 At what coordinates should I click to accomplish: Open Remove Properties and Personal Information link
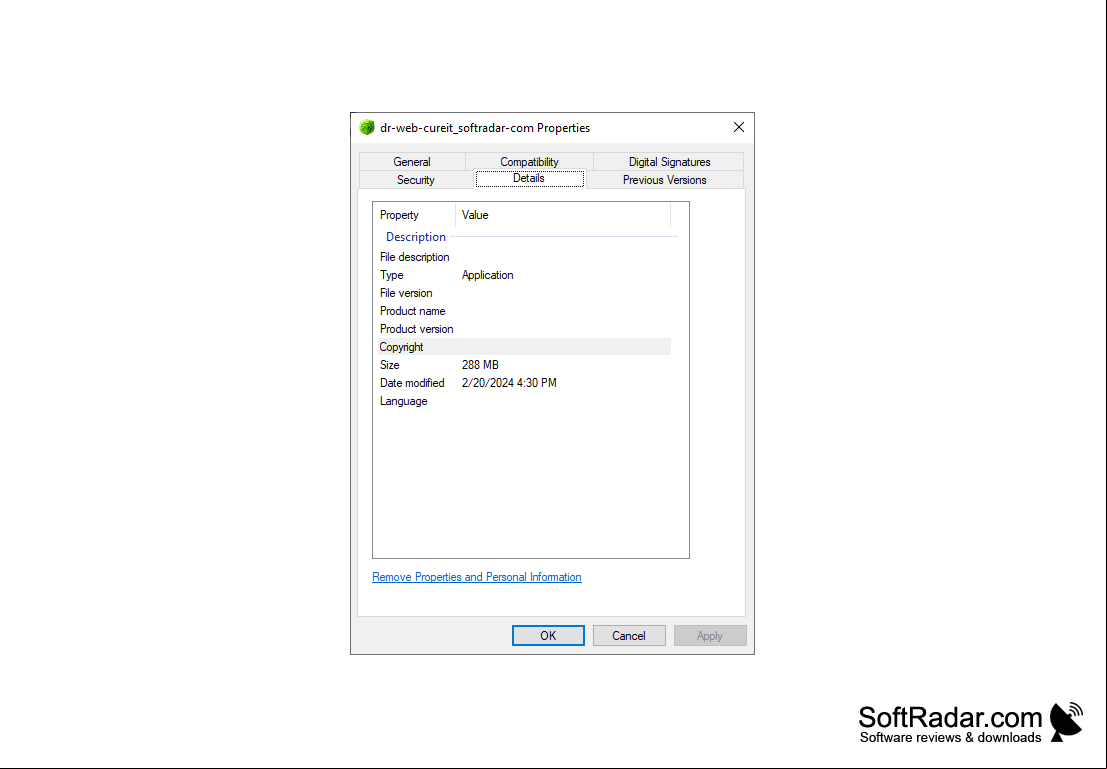pyautogui.click(x=477, y=577)
